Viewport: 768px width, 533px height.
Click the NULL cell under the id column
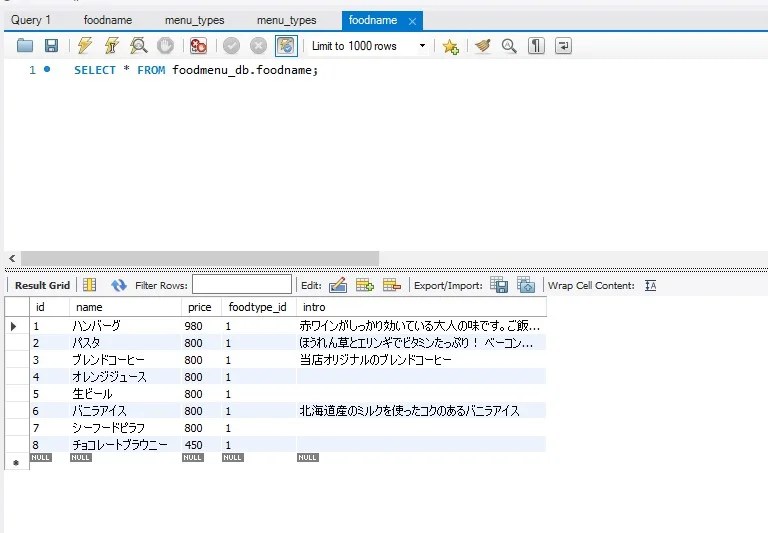41,458
